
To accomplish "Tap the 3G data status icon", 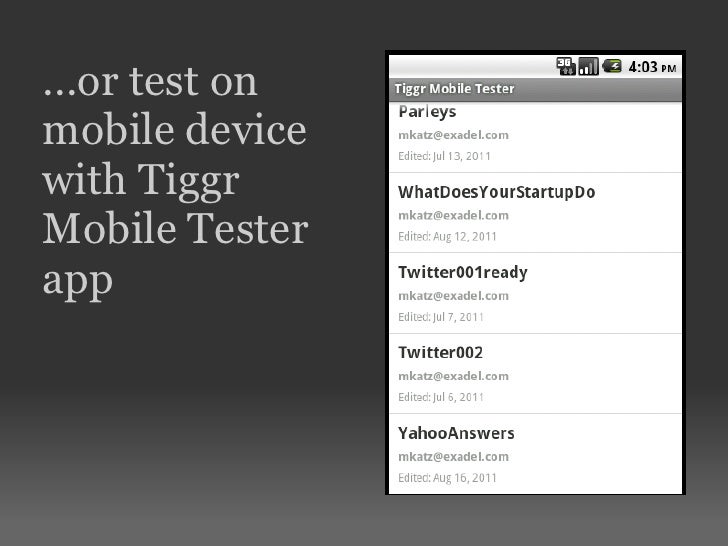I will 566,66.
